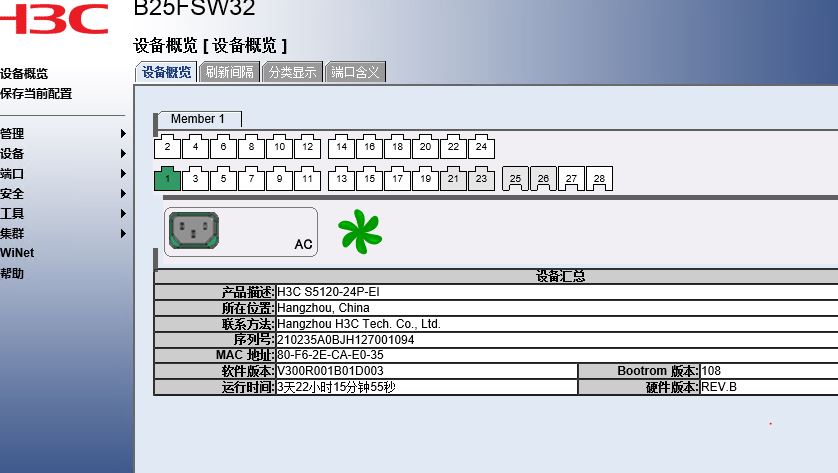This screenshot has width=838, height=473.
Task: Click port 3 icon
Action: pyautogui.click(x=195, y=179)
